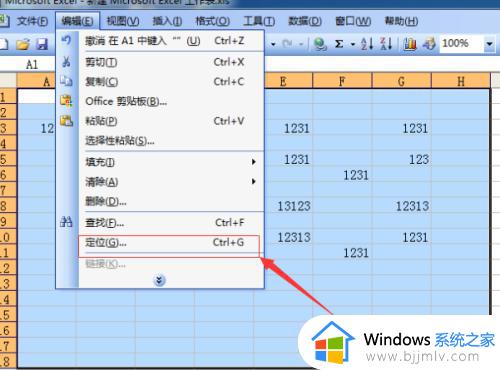The height and width of the screenshot is (370, 500).
Task: Click the Name Box showing A1
Action: 32,64
